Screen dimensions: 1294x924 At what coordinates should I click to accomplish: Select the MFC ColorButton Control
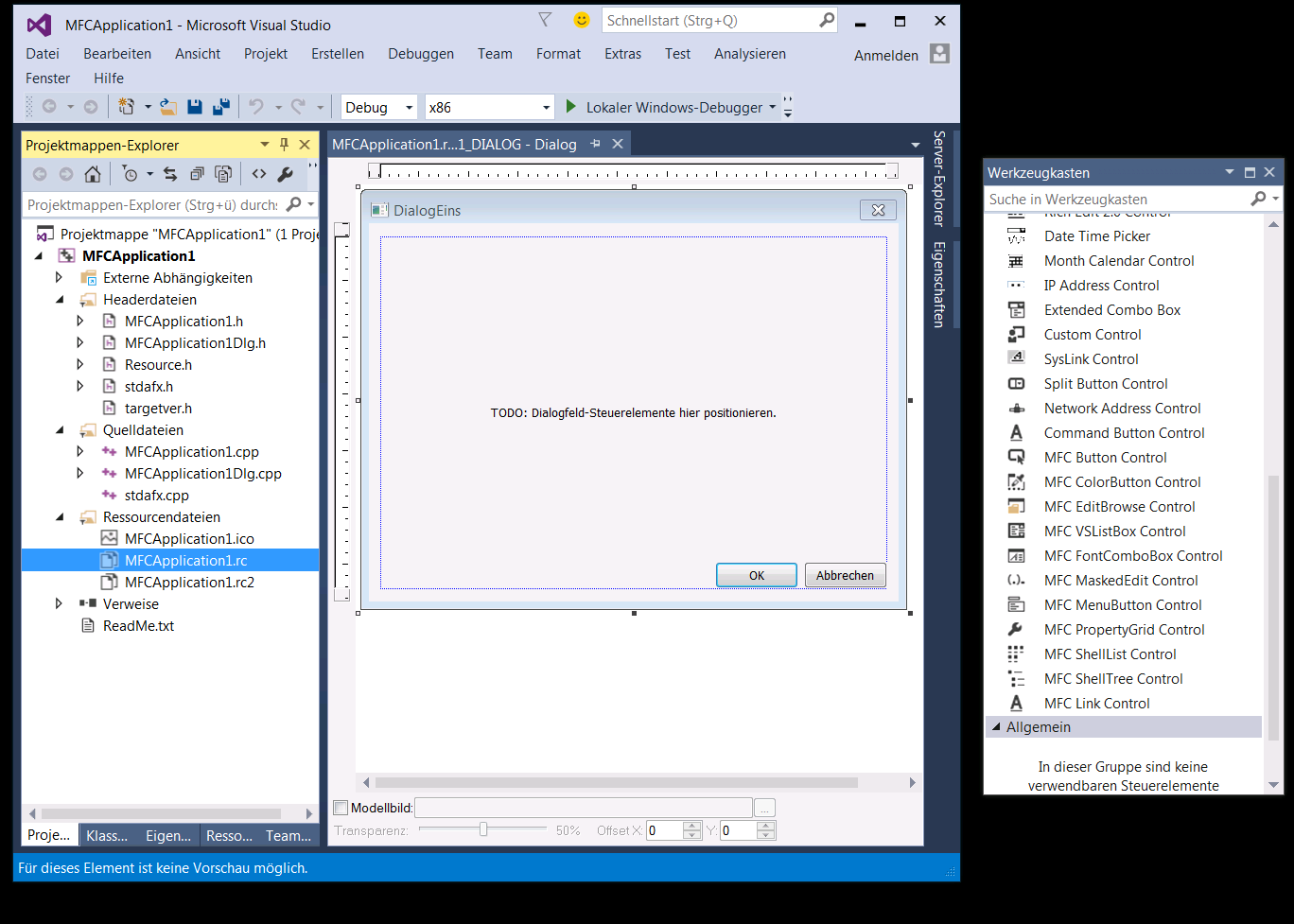[x=1123, y=482]
